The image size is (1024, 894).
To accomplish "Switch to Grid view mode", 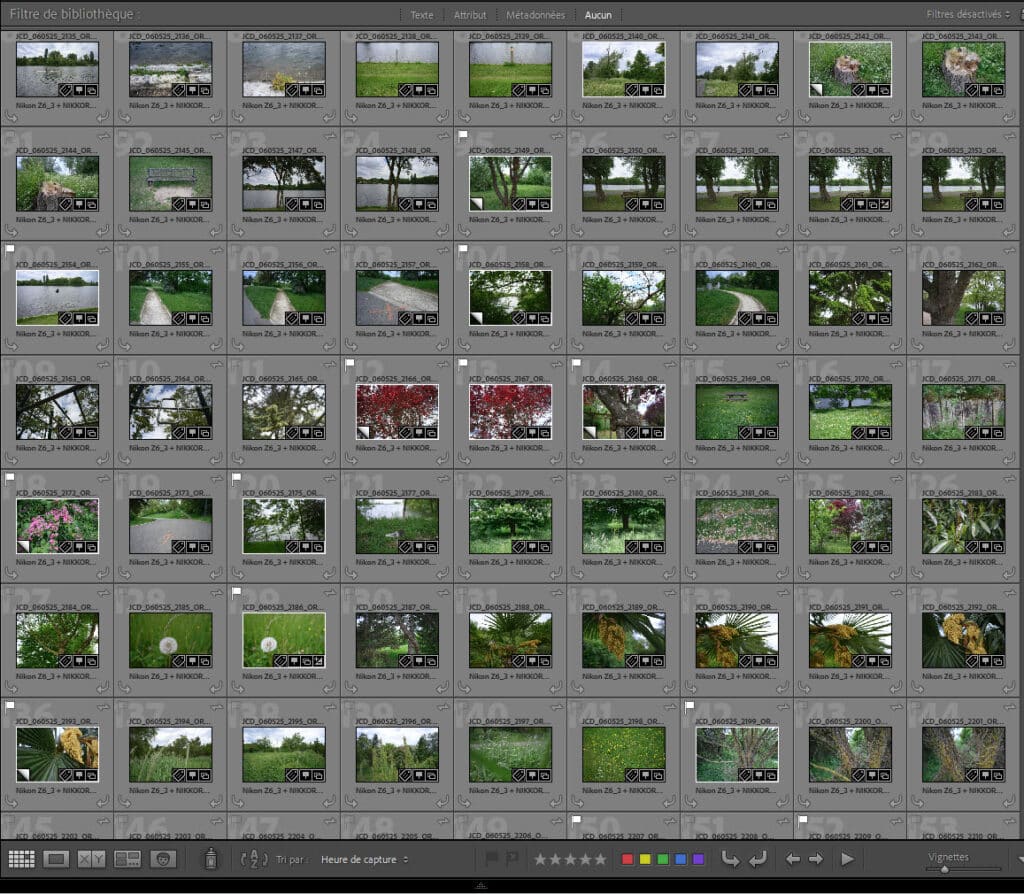I will coord(22,859).
